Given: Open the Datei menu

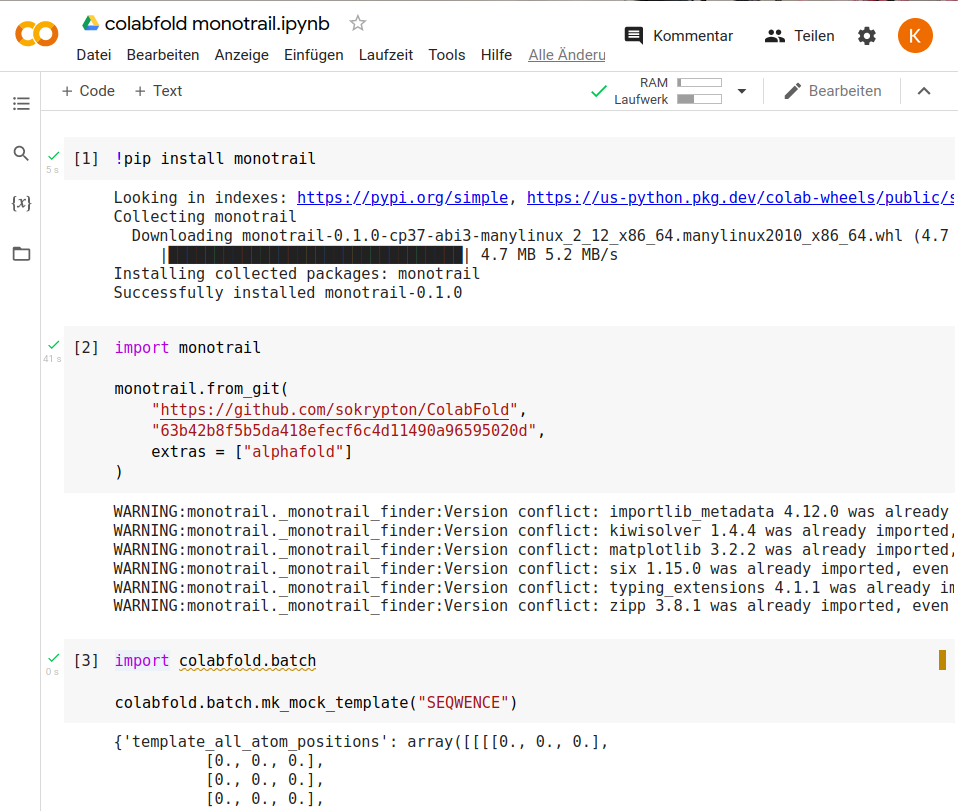Looking at the screenshot, I should click(93, 55).
